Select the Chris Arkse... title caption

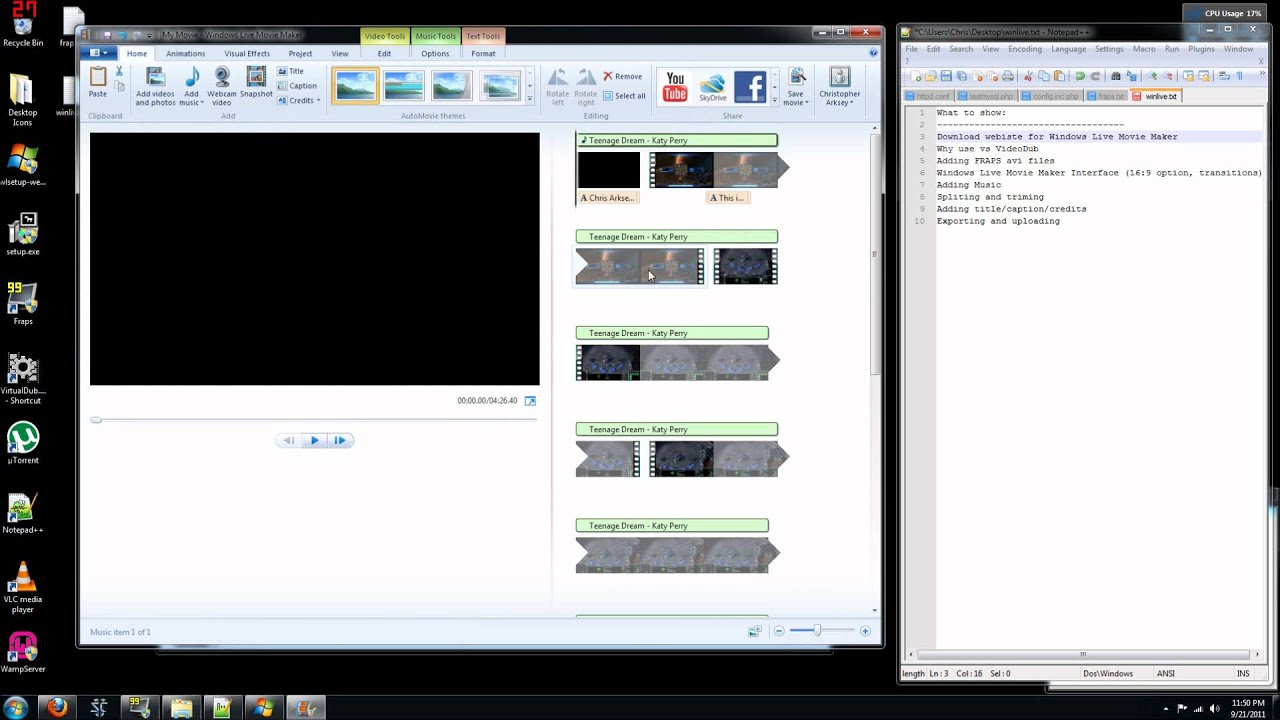pyautogui.click(x=608, y=198)
